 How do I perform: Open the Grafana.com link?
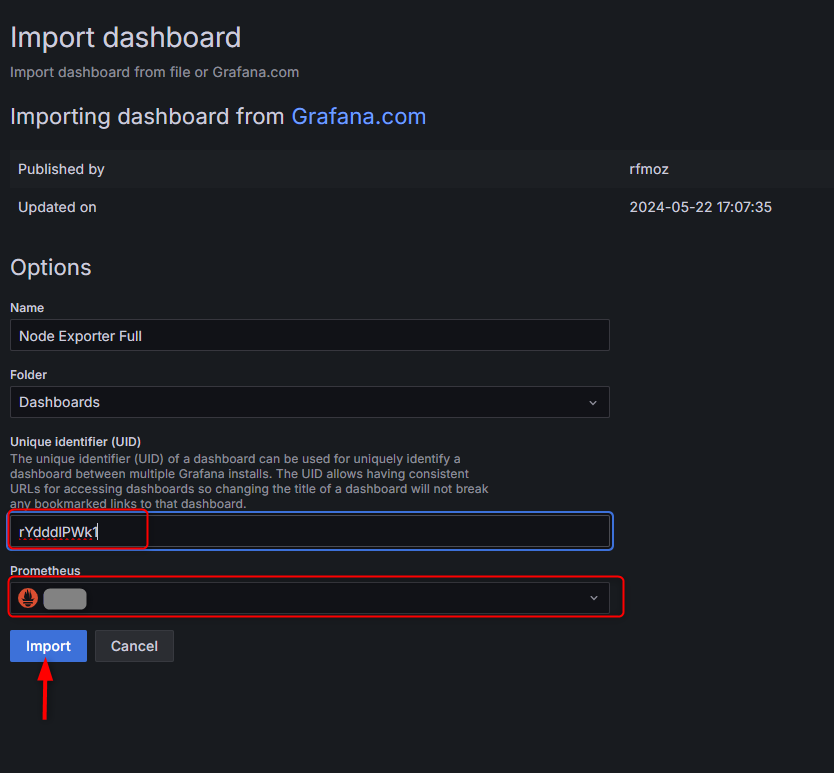(x=358, y=117)
